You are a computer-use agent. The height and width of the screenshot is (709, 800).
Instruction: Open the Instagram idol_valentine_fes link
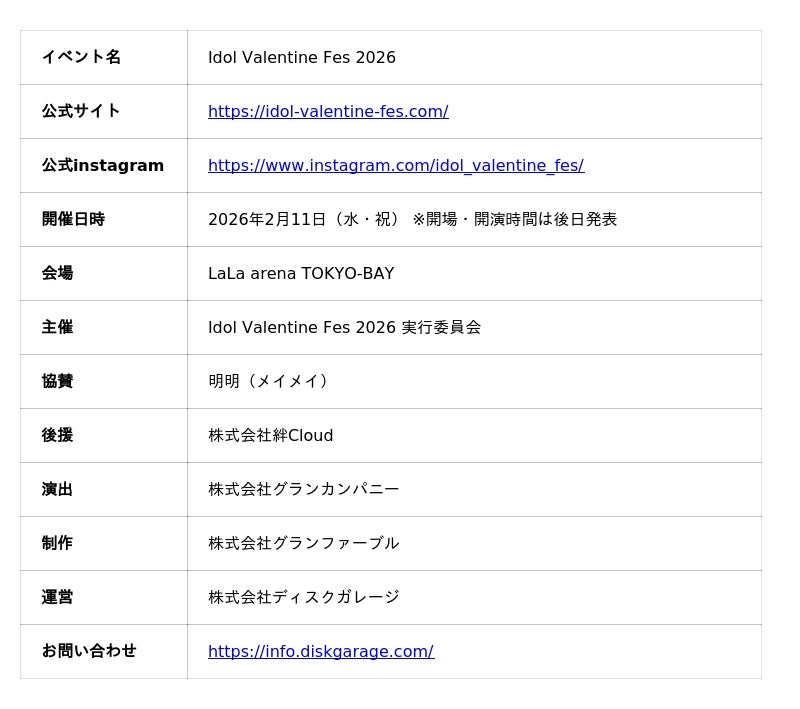pyautogui.click(x=395, y=166)
